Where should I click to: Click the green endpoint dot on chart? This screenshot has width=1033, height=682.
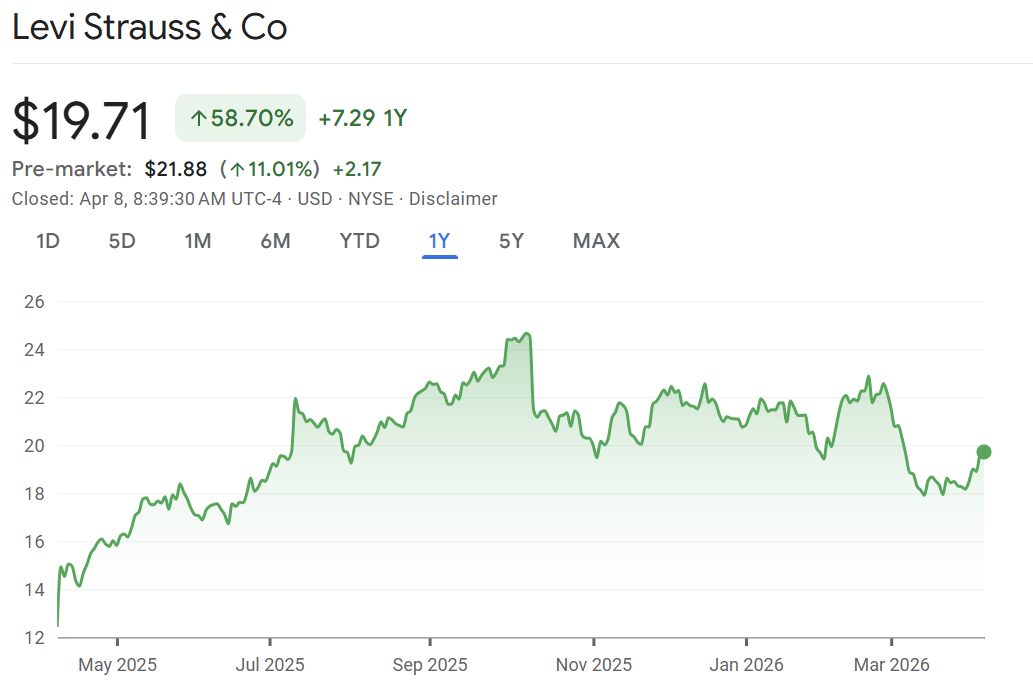tap(984, 452)
